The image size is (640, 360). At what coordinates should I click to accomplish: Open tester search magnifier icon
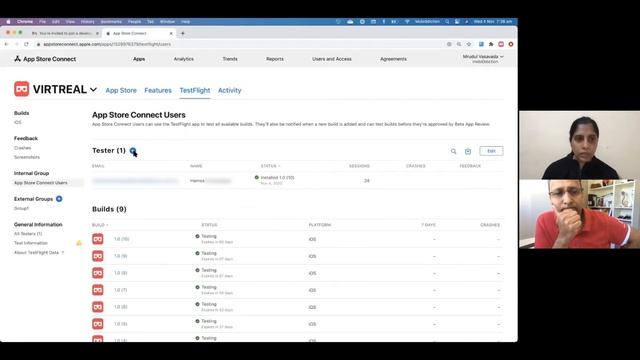453,151
